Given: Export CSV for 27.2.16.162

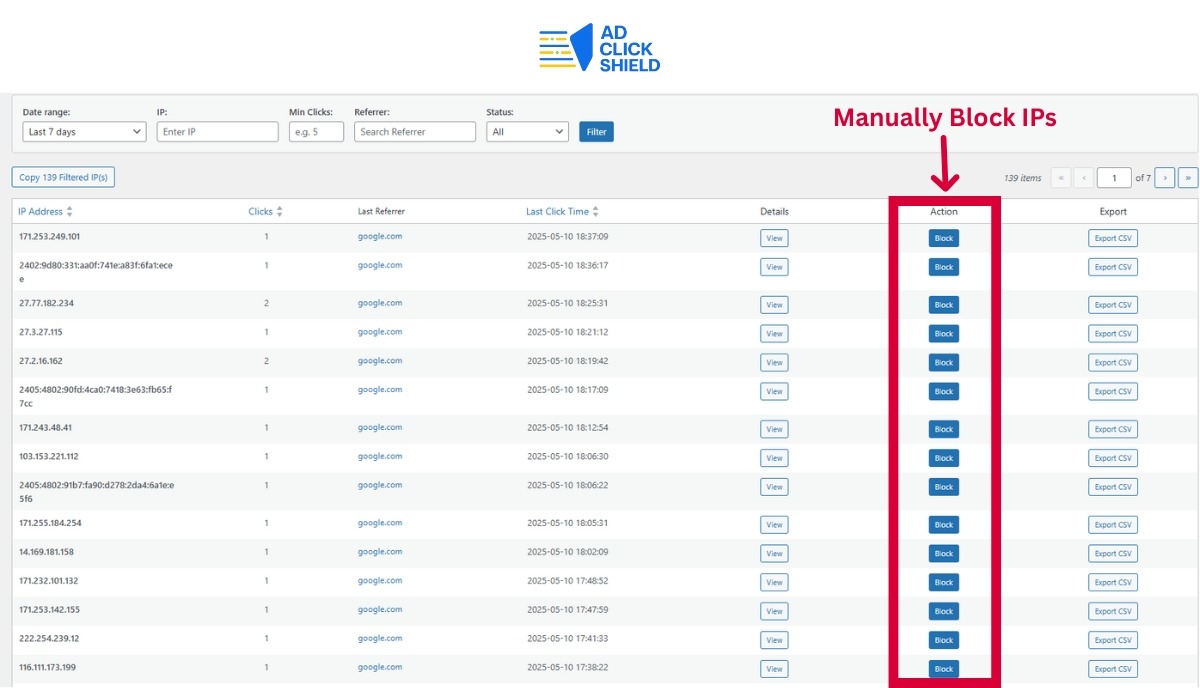Looking at the screenshot, I should [x=1113, y=363].
